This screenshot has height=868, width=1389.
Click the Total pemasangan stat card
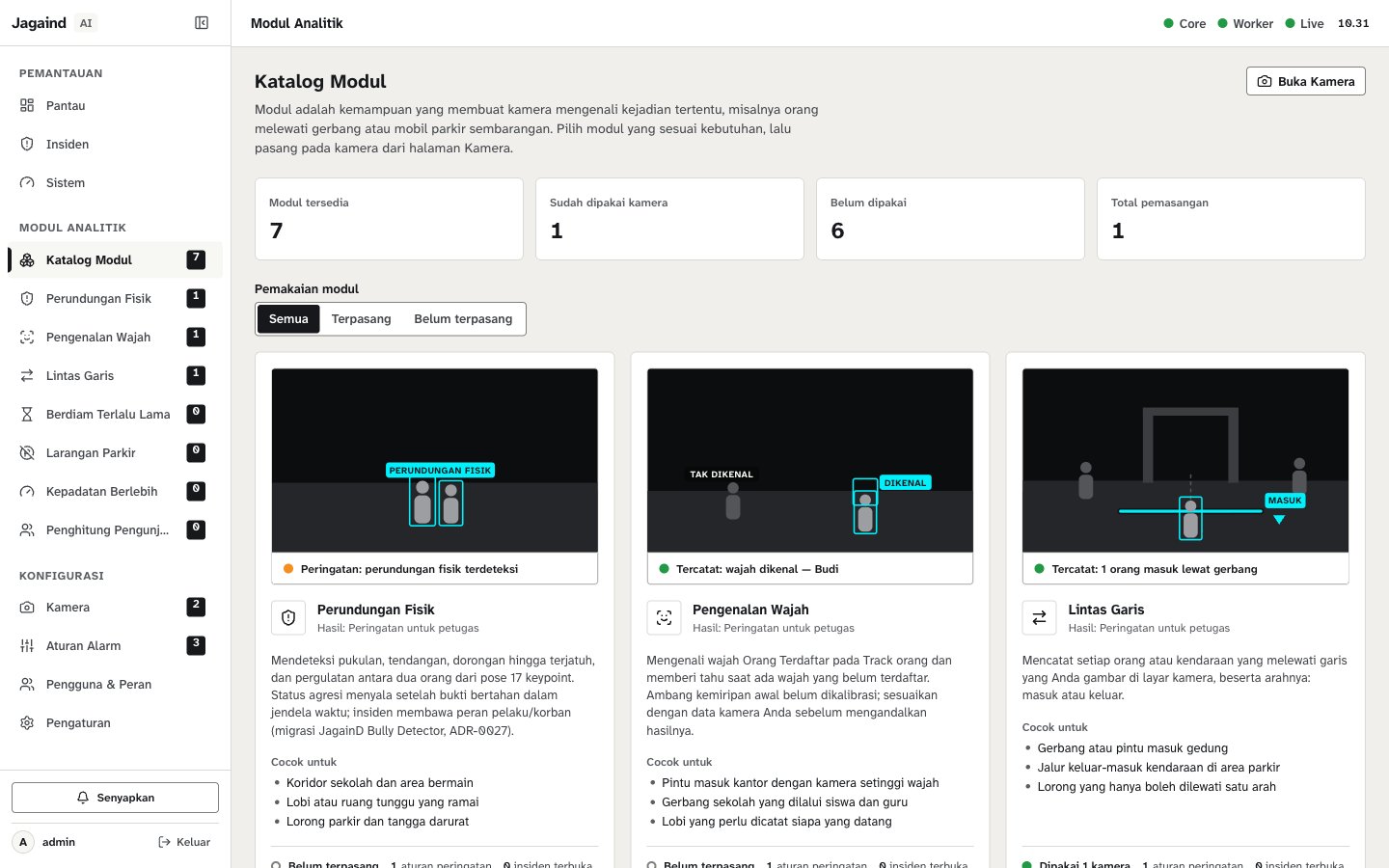[1231, 219]
